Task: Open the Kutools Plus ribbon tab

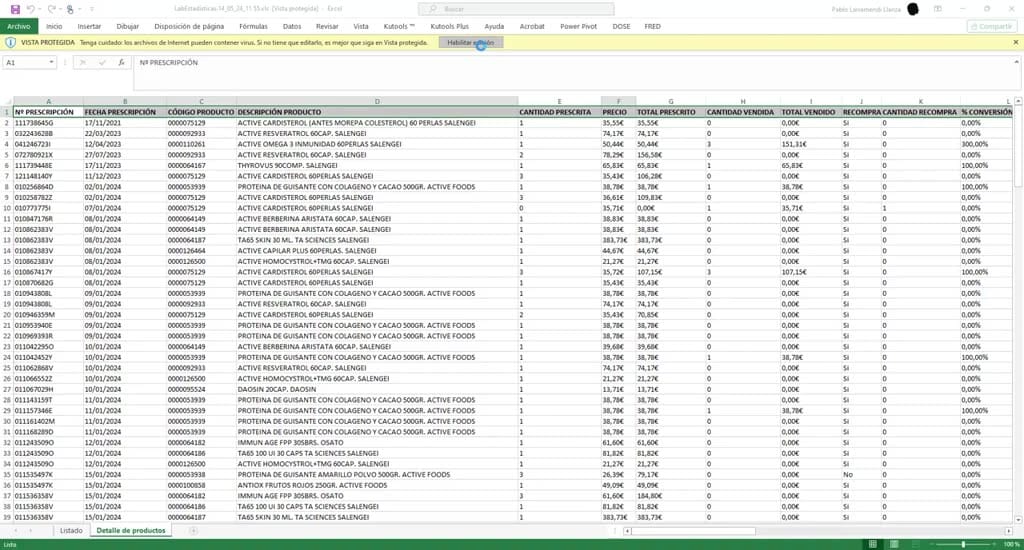Action: [449, 26]
